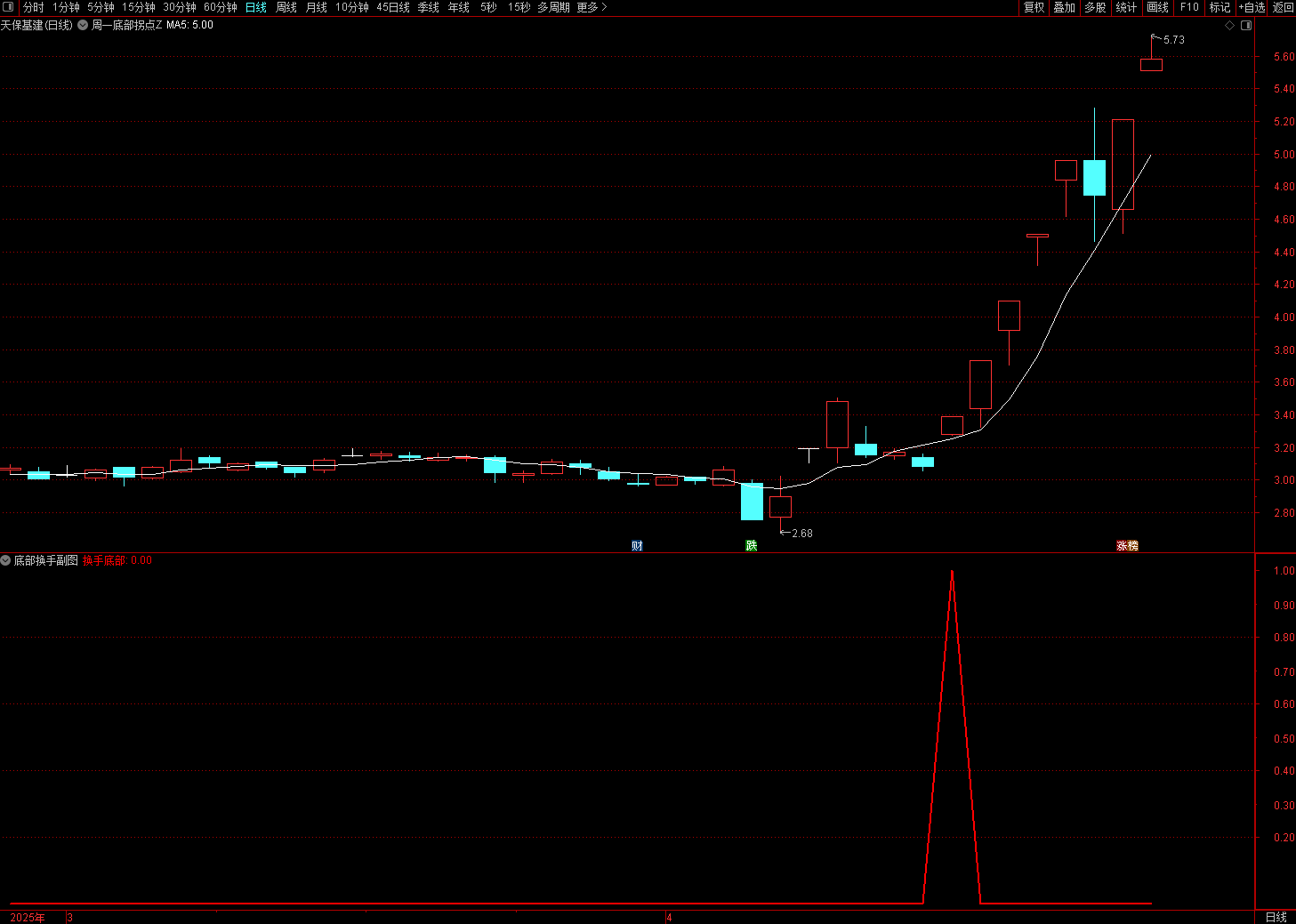Switch to 年线 yearly chart

459,7
